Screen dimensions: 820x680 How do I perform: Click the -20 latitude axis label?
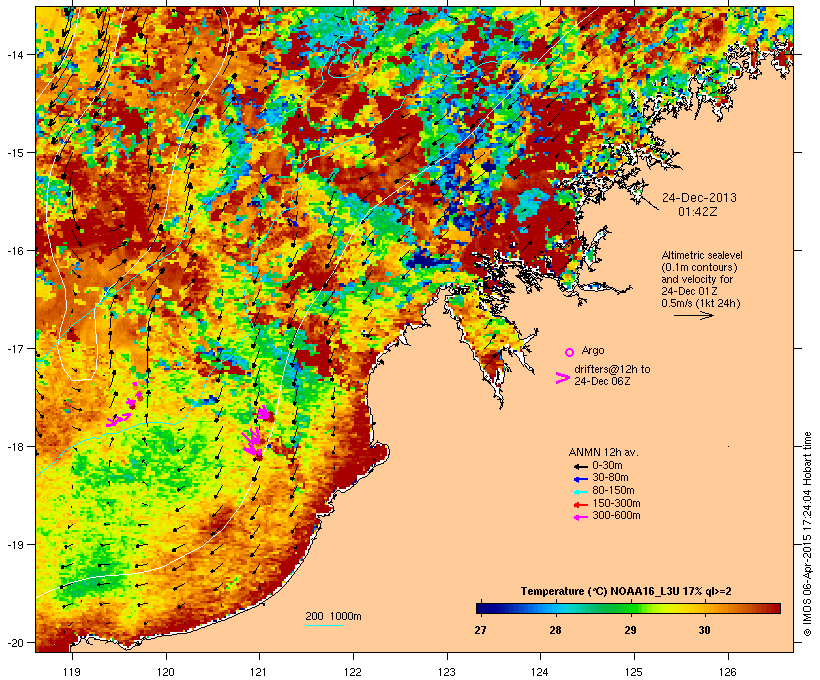tap(14, 643)
